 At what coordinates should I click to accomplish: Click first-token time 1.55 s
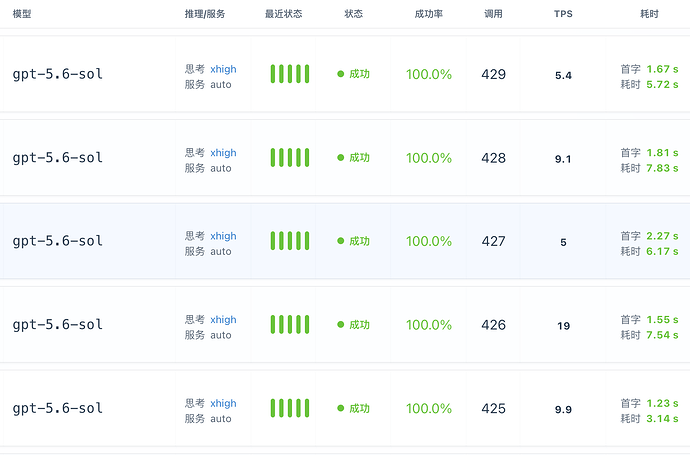pos(662,319)
